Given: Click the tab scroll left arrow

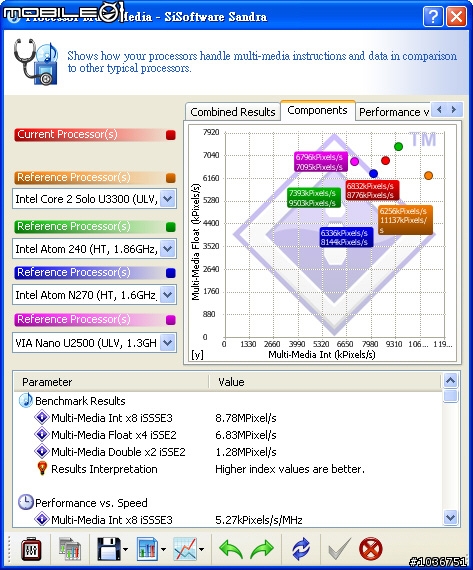Looking at the screenshot, I should [x=439, y=109].
